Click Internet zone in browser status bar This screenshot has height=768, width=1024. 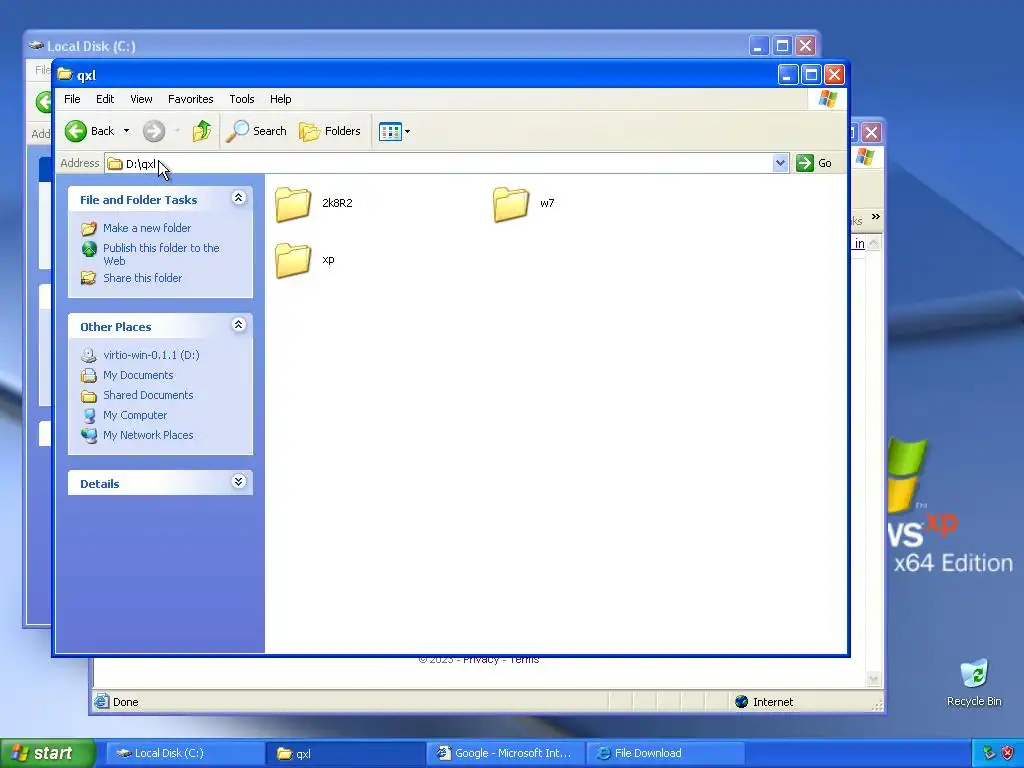[x=764, y=702]
